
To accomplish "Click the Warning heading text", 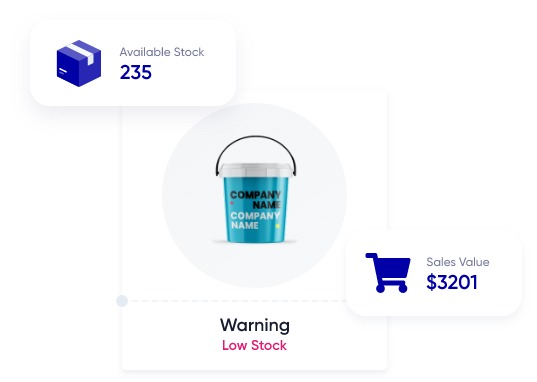I will pos(255,325).
